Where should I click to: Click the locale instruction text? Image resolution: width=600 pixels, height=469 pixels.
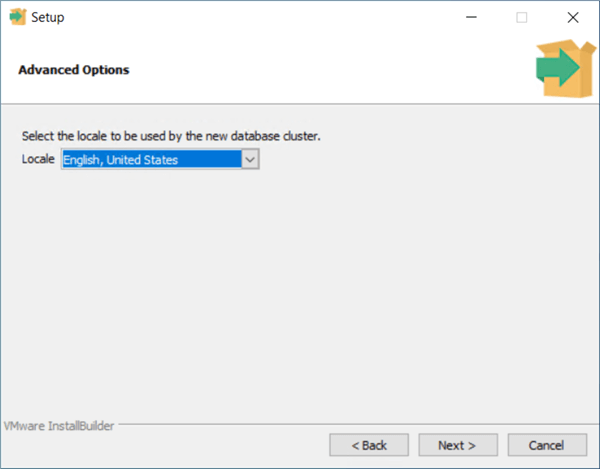pos(171,135)
